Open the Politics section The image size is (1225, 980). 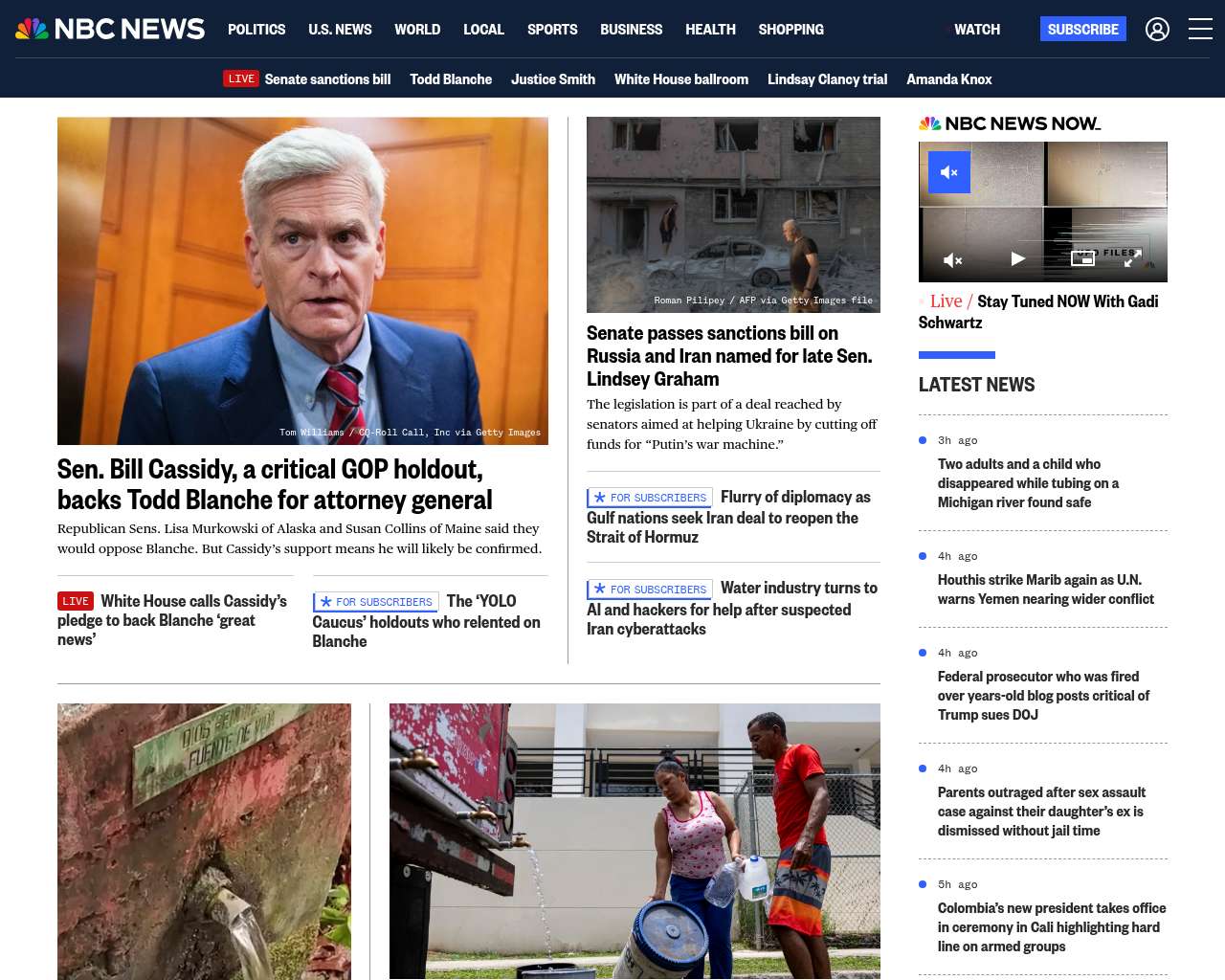pos(256,30)
